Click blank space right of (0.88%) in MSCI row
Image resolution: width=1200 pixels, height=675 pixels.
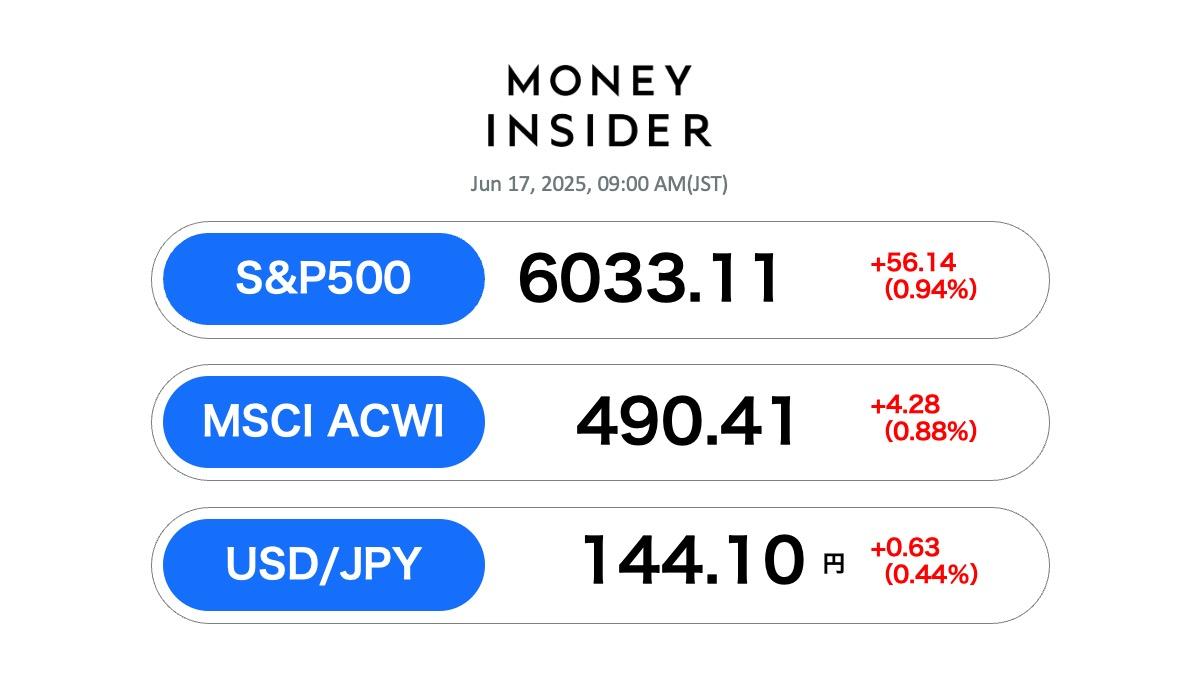click(1012, 423)
